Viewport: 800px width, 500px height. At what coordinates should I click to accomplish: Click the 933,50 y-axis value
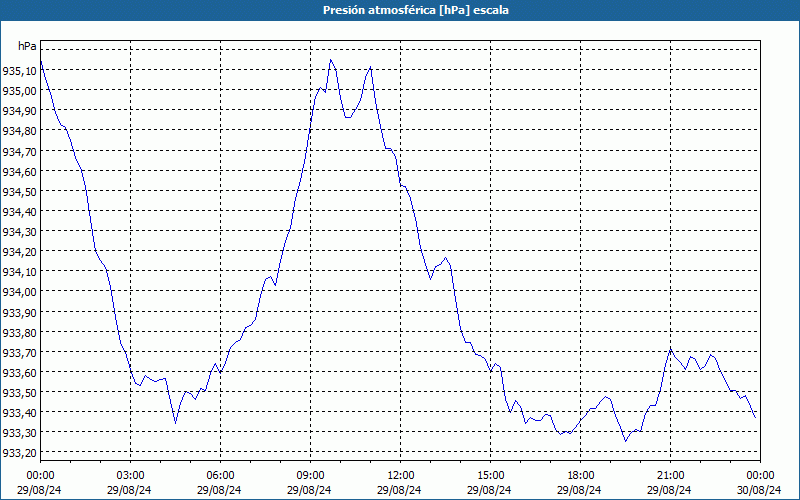coord(19,392)
